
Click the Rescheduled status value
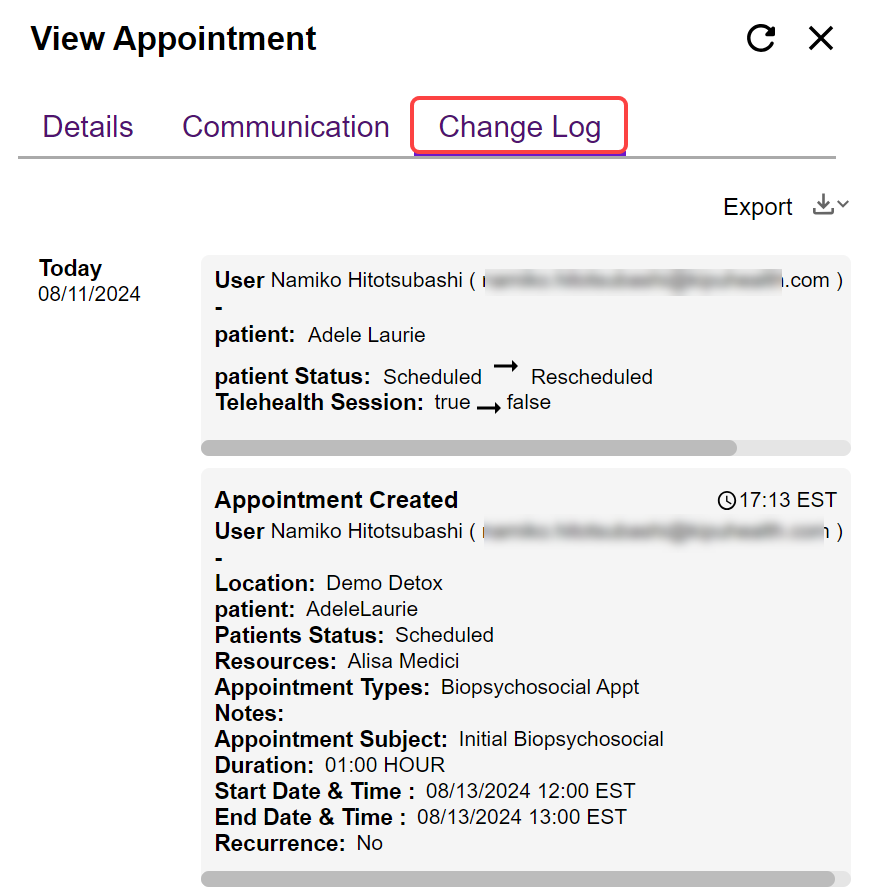pos(592,377)
